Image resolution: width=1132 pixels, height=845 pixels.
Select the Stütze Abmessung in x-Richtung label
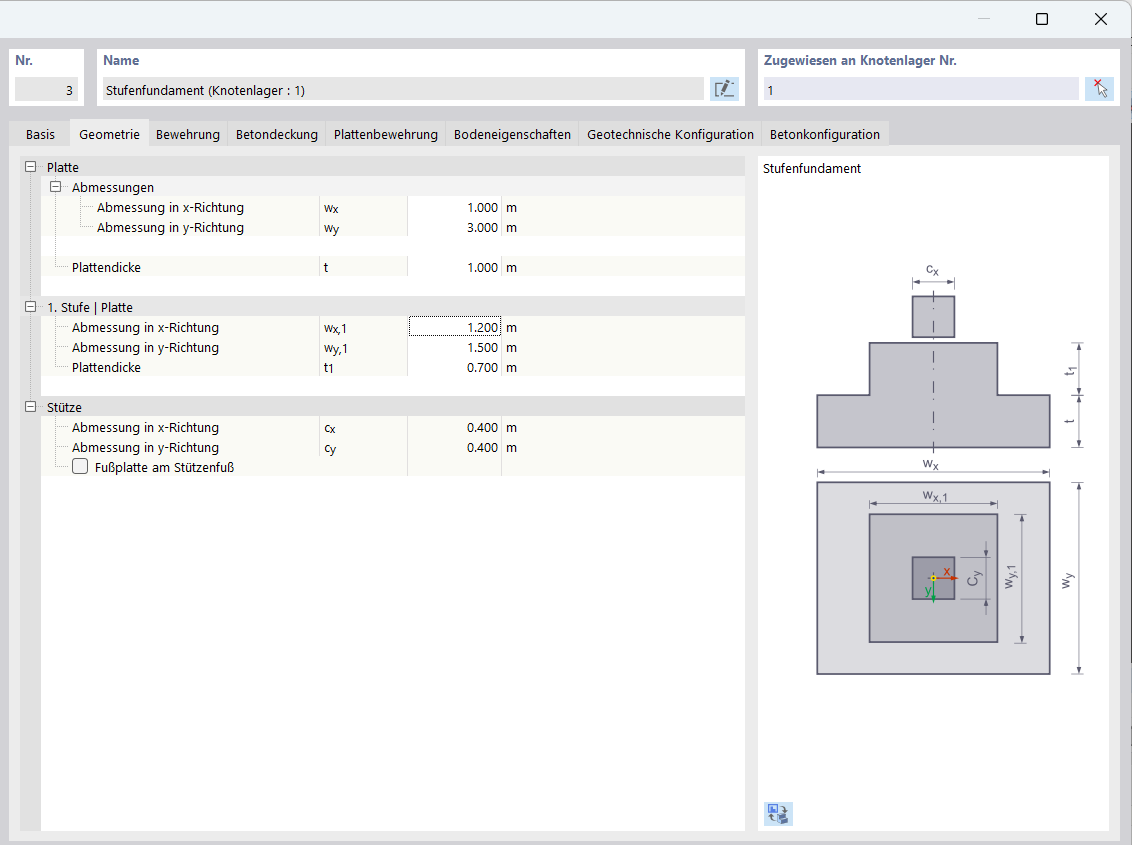pyautogui.click(x=145, y=428)
